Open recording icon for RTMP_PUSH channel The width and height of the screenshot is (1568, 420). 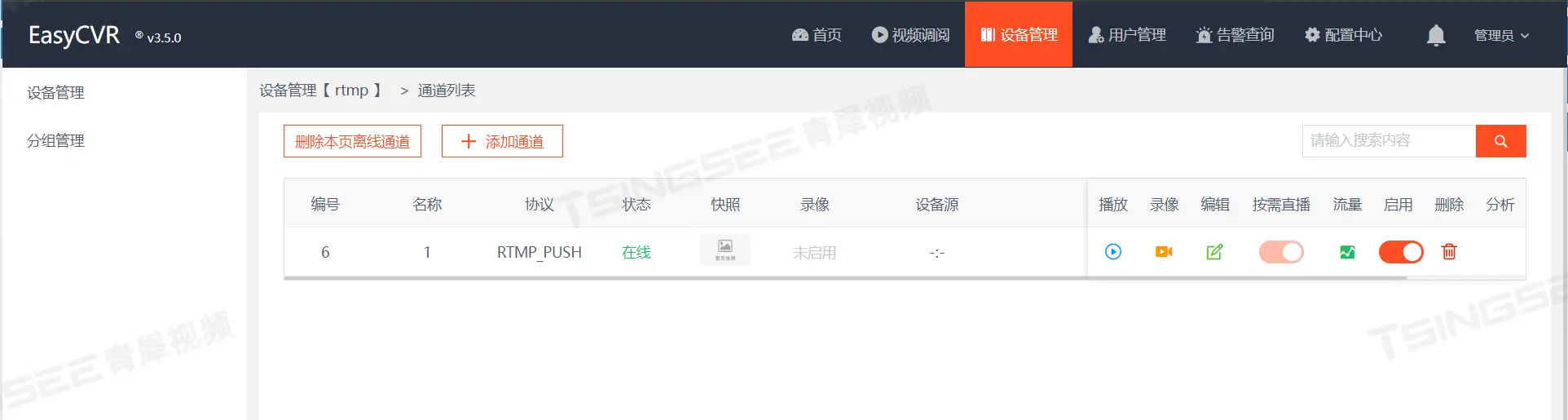pyautogui.click(x=1164, y=252)
